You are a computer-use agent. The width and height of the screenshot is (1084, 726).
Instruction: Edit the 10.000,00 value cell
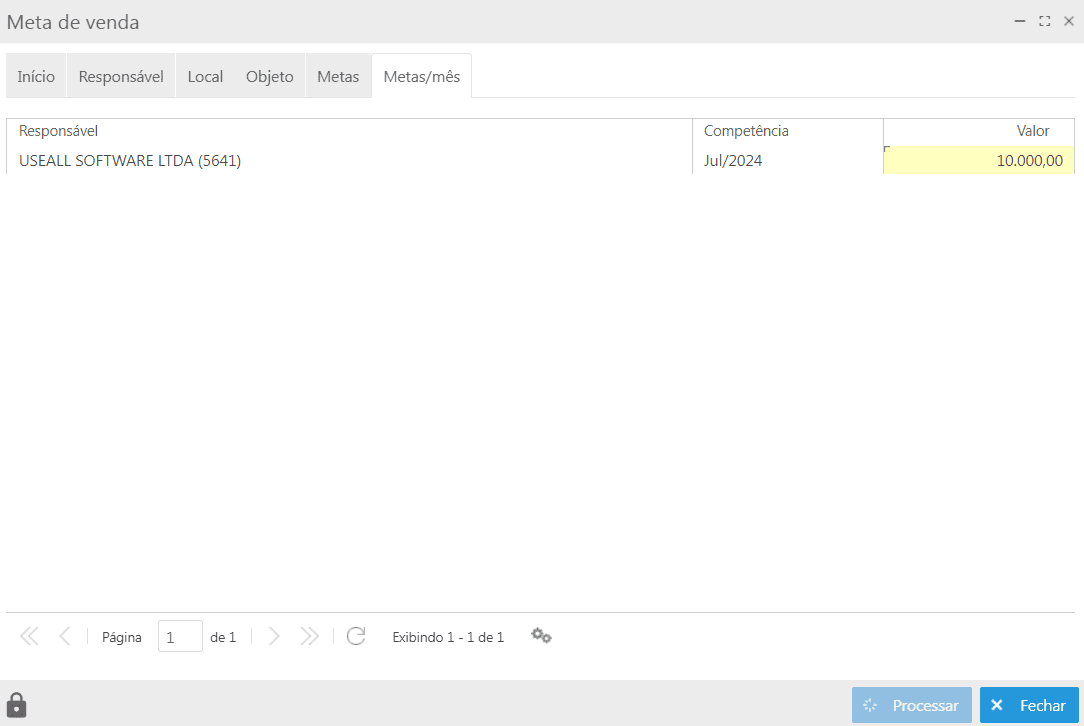[x=979, y=160]
